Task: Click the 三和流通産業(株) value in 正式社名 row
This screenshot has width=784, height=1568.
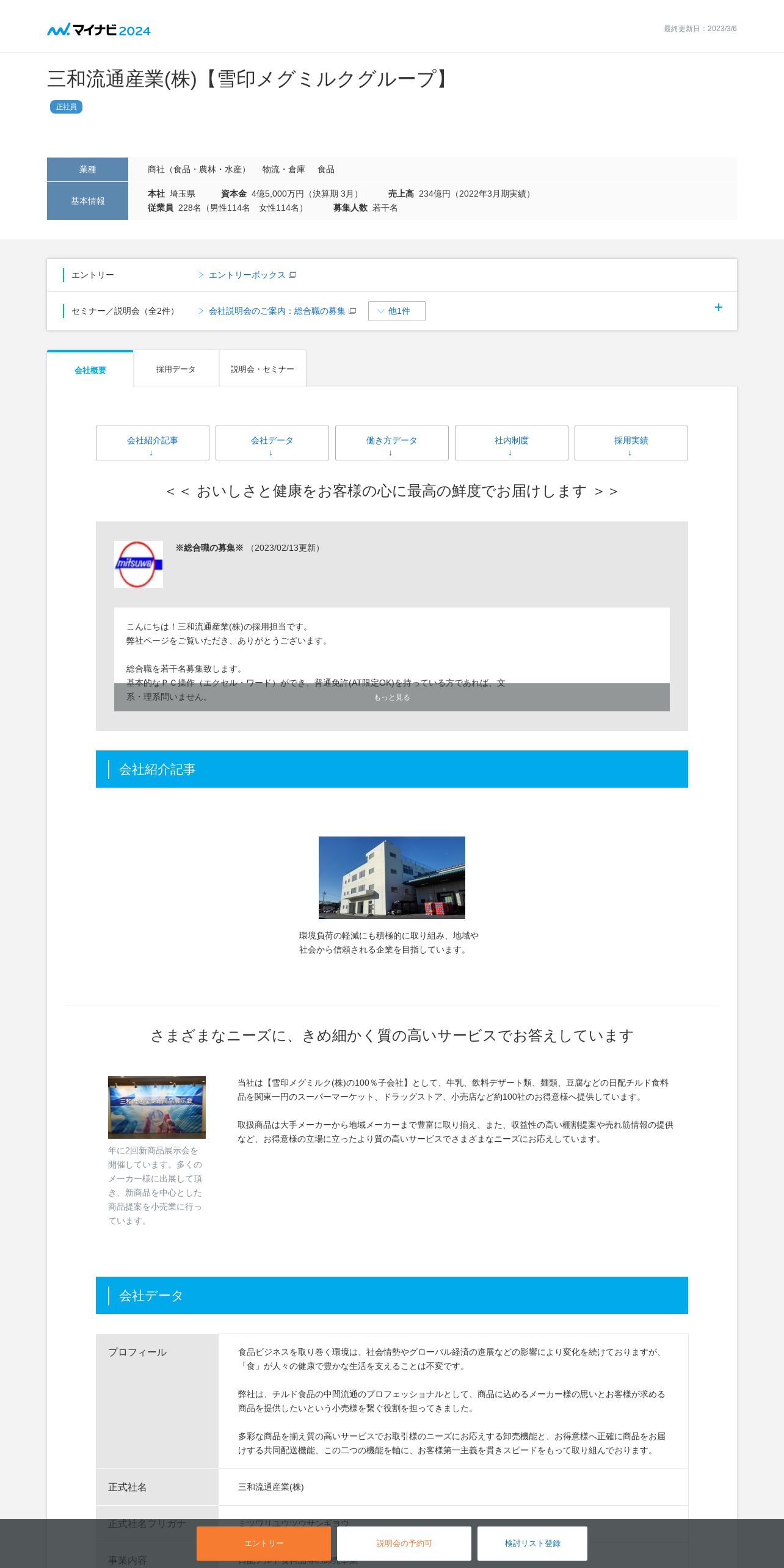Action: [x=271, y=1487]
